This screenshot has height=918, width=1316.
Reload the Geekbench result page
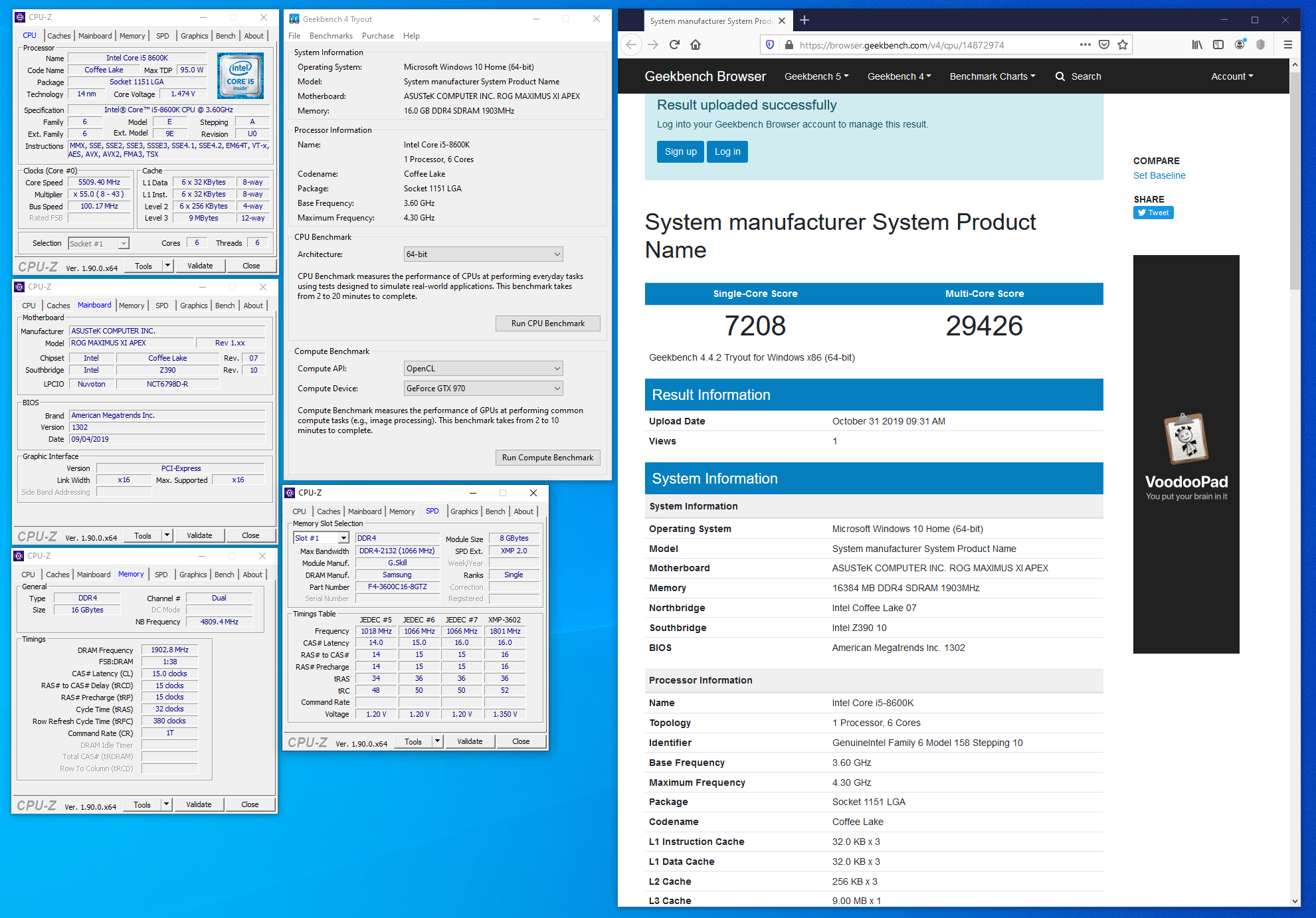tap(674, 45)
